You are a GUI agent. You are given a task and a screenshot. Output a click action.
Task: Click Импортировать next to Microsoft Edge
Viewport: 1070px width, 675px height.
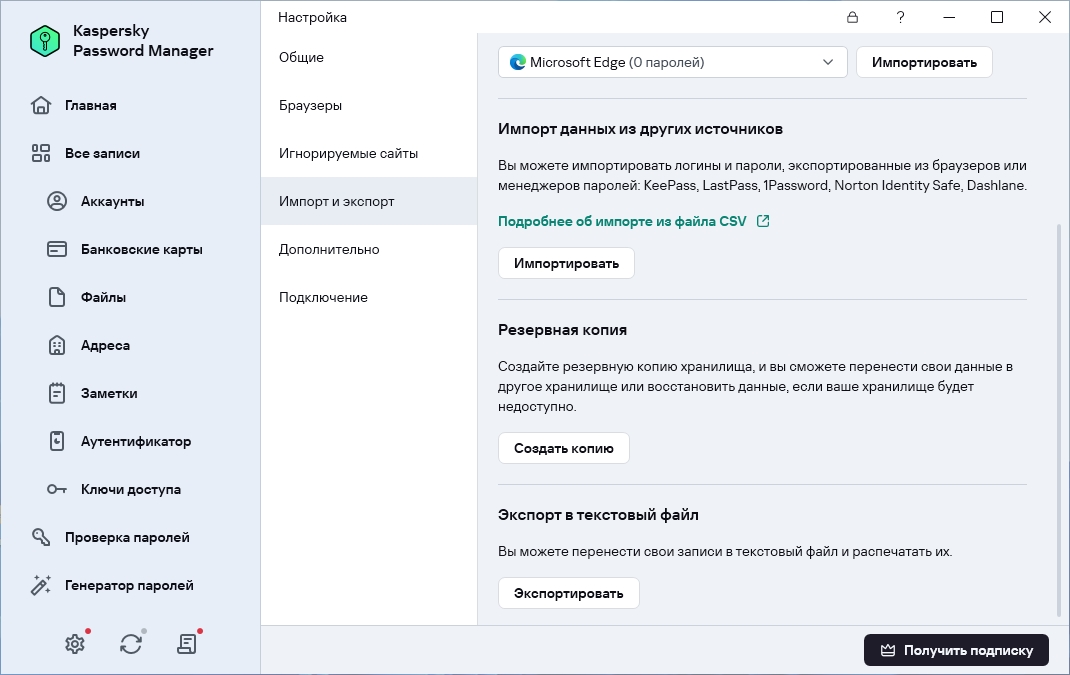tap(924, 62)
